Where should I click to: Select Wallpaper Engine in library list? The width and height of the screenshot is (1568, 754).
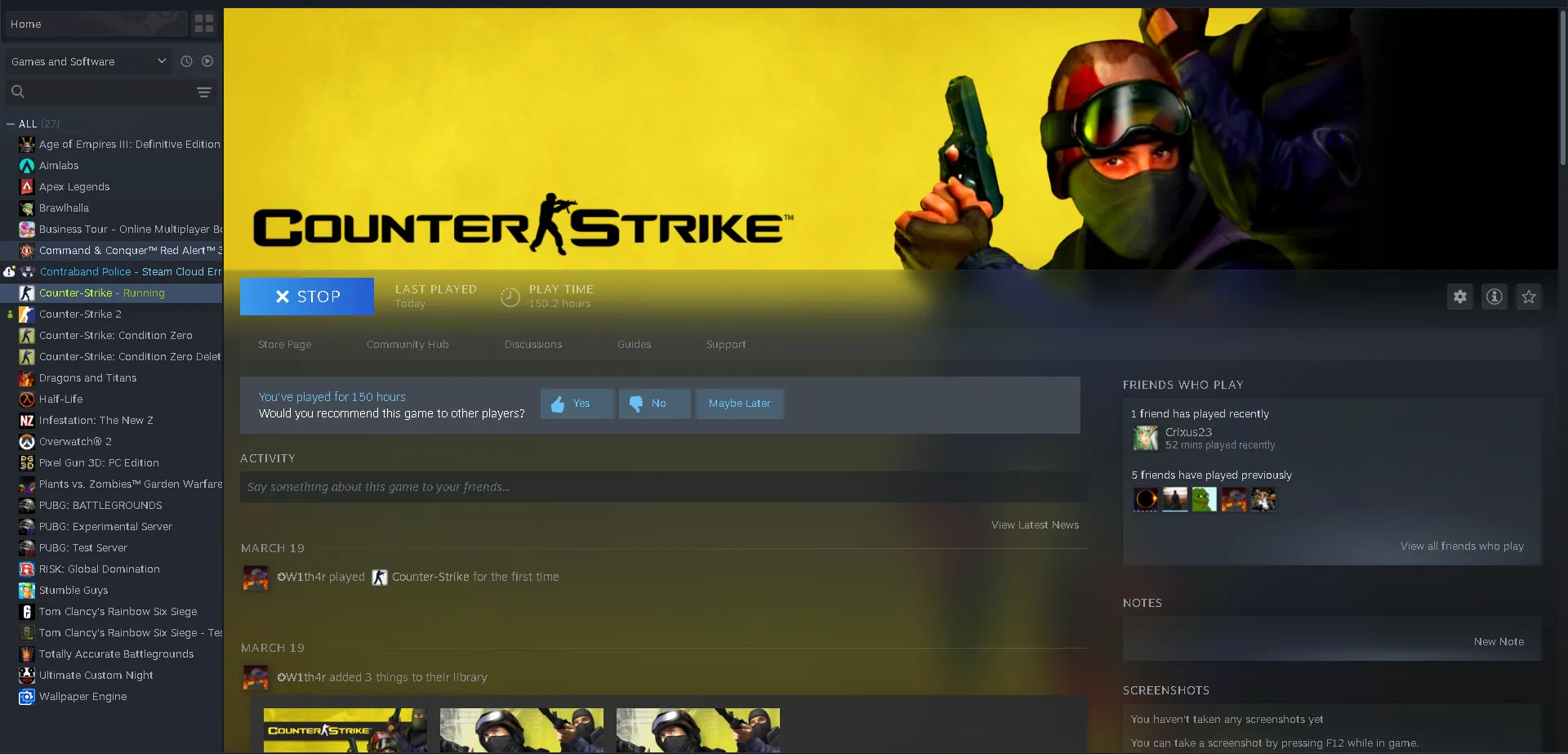82,697
